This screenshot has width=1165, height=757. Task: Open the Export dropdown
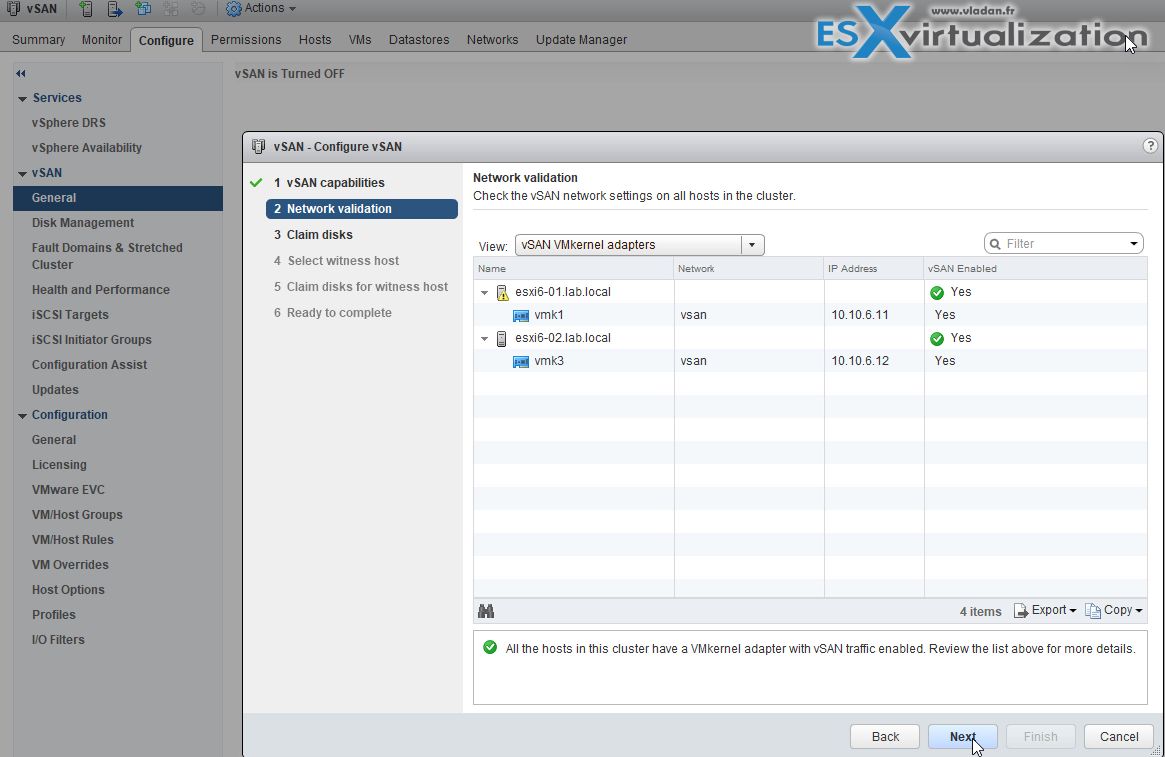[x=1045, y=611]
